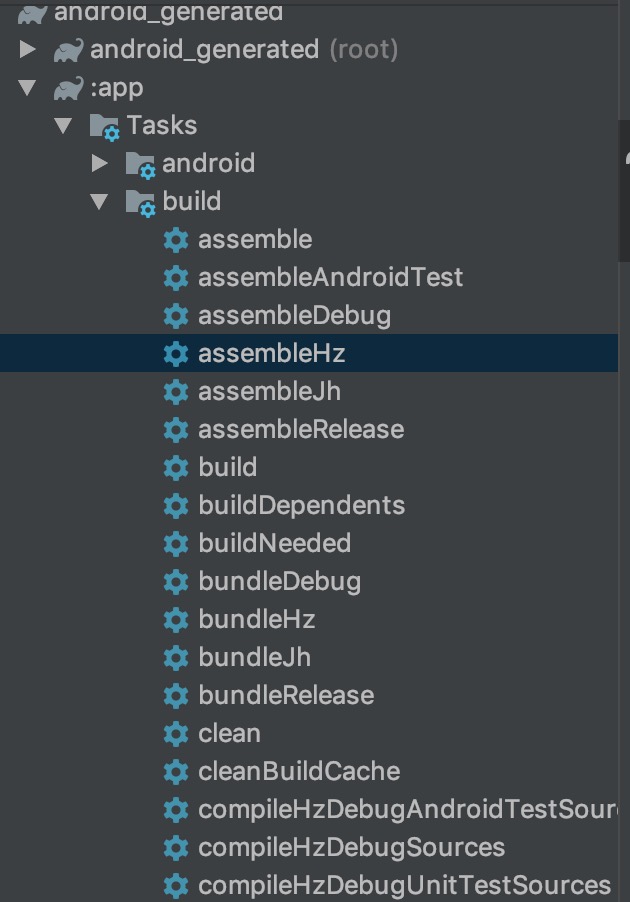This screenshot has width=630, height=902.
Task: Click the gear icon beside cleanBuildCache
Action: pos(177,771)
